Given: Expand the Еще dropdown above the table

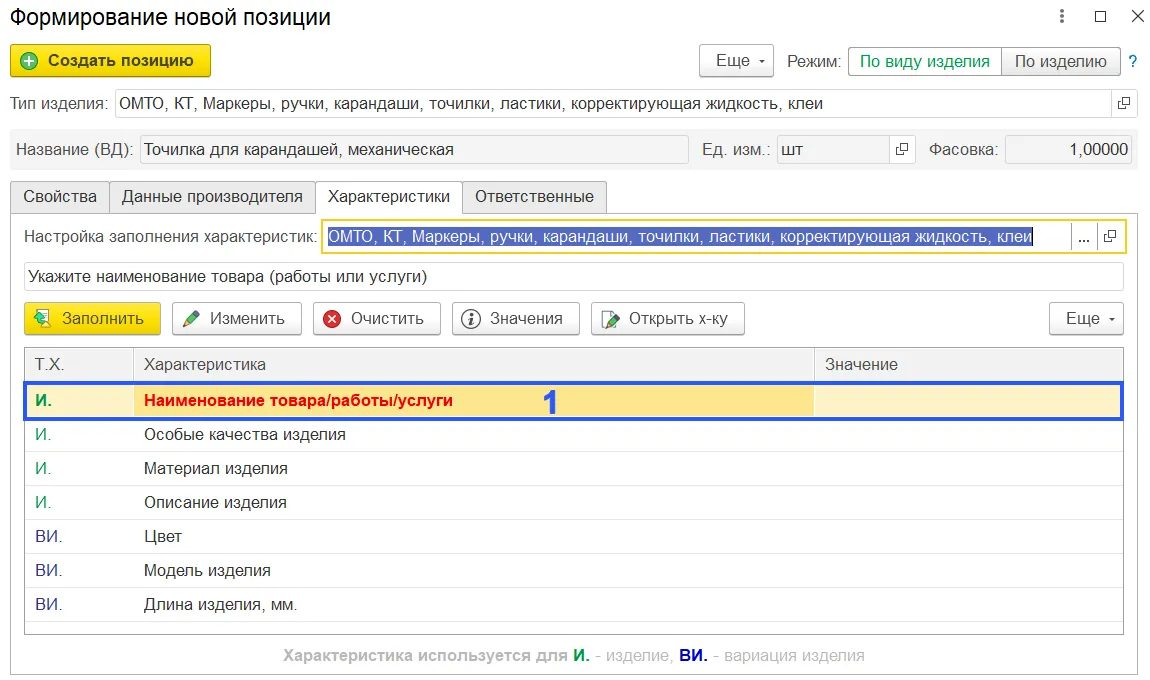Looking at the screenshot, I should tap(1086, 318).
